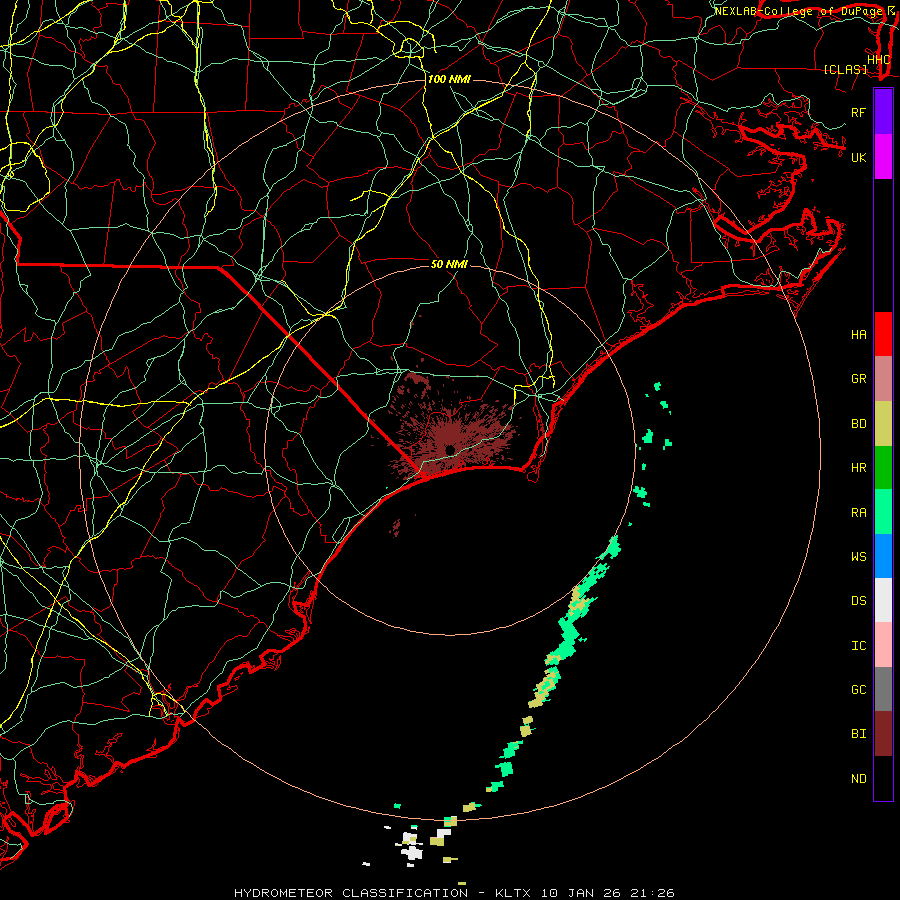900x900 pixels.
Task: Click the purple RF color swatch
Action: 883,112
